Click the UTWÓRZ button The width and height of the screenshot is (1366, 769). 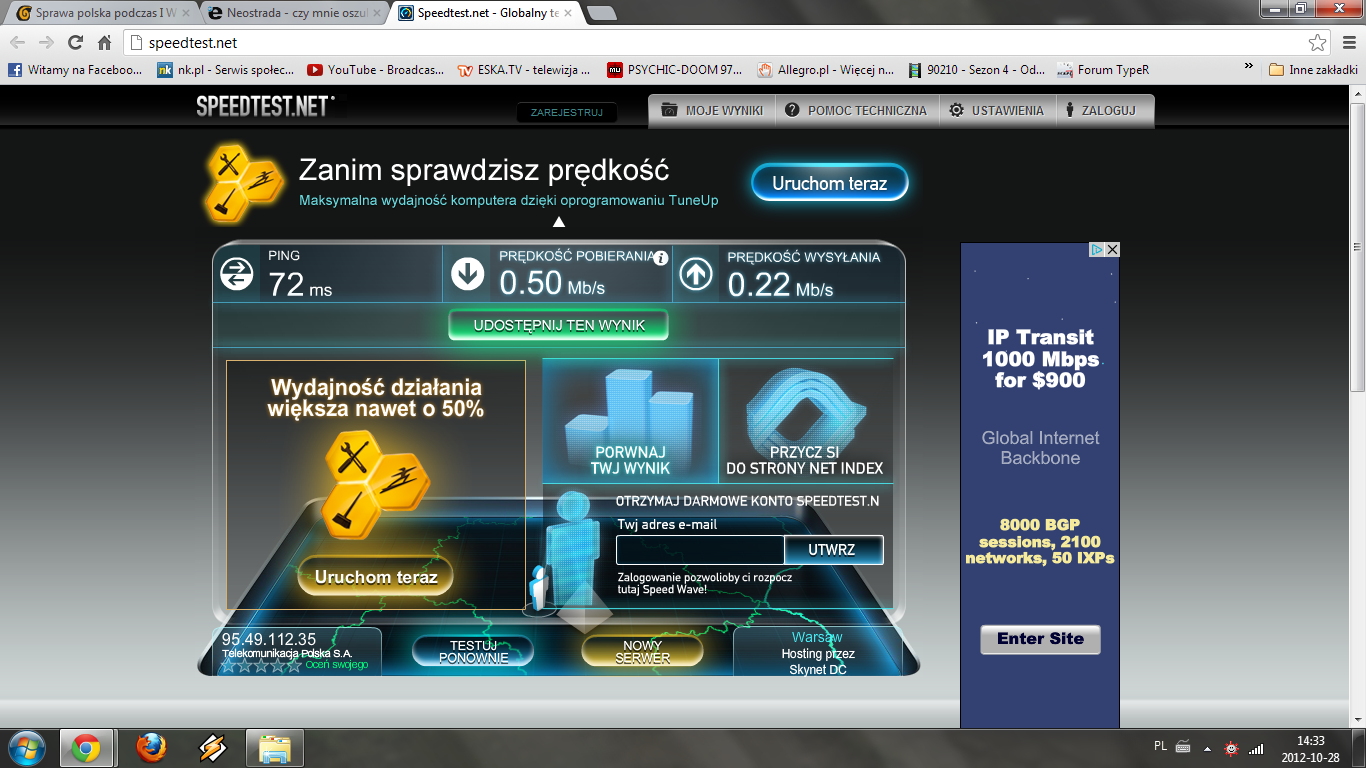pyautogui.click(x=833, y=550)
